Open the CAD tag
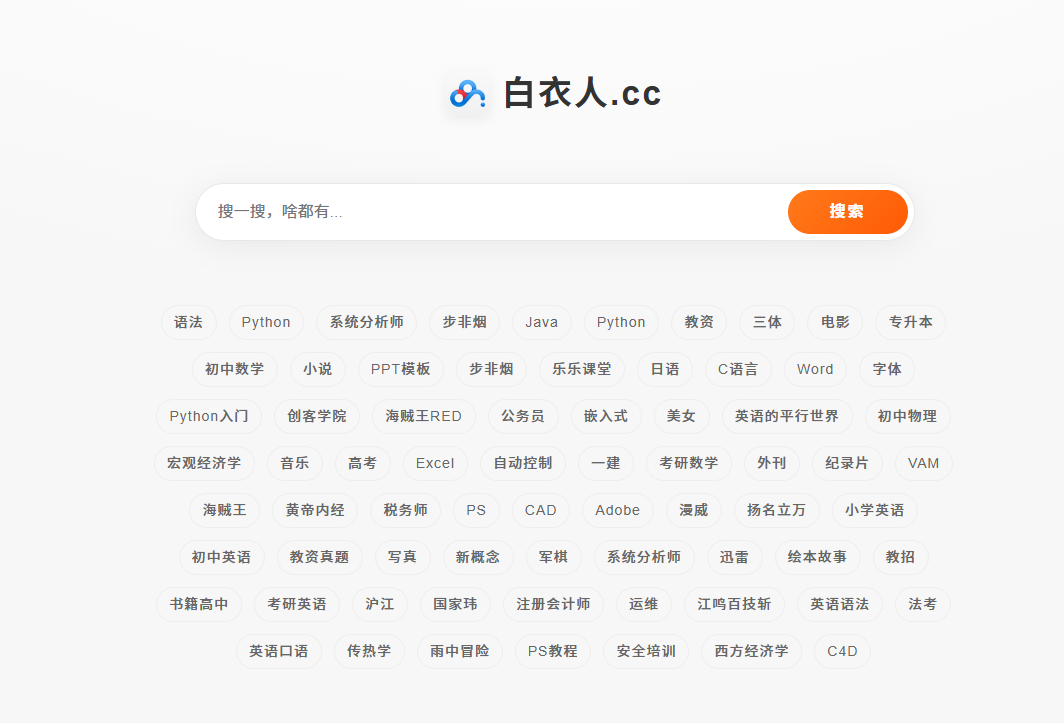 click(540, 510)
